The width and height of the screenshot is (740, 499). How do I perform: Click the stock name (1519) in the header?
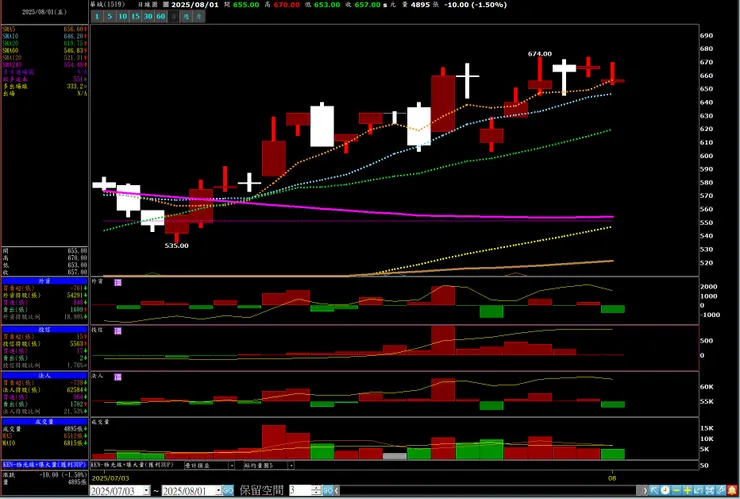(x=109, y=5)
